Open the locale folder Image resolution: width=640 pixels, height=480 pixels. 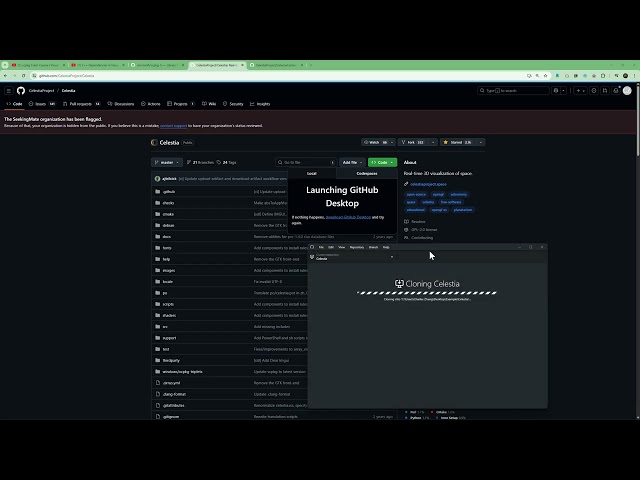(168, 282)
